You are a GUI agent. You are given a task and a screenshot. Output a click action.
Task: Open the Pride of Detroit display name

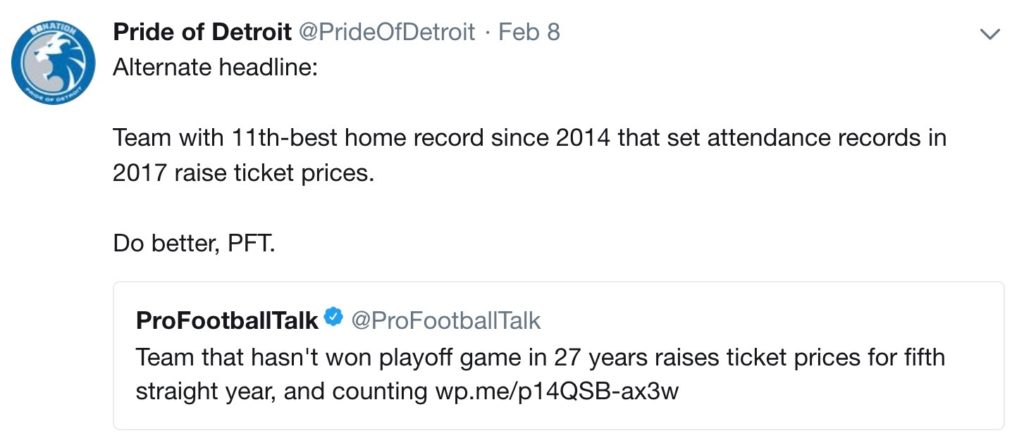(x=202, y=32)
